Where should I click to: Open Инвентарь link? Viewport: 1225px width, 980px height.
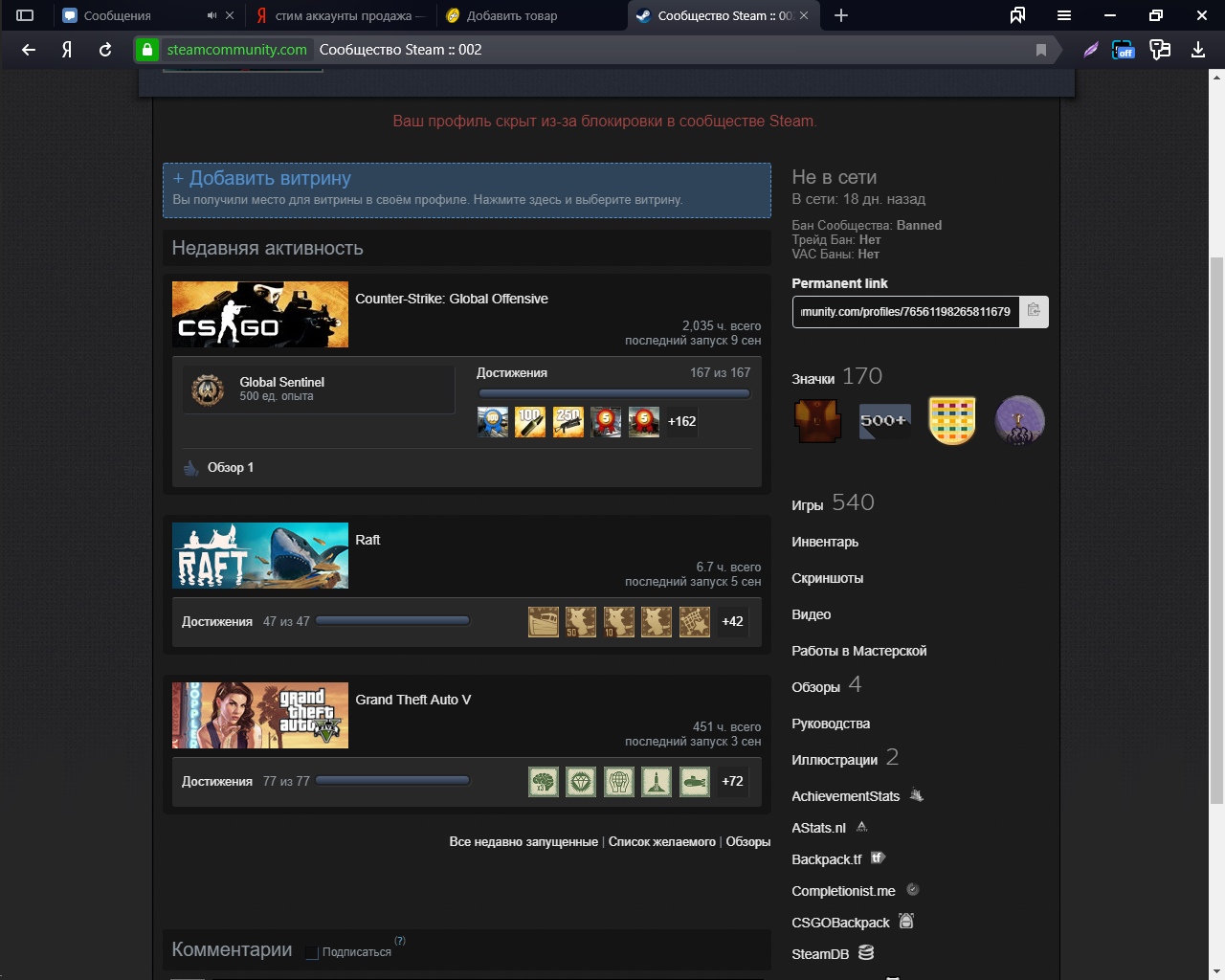pos(825,542)
